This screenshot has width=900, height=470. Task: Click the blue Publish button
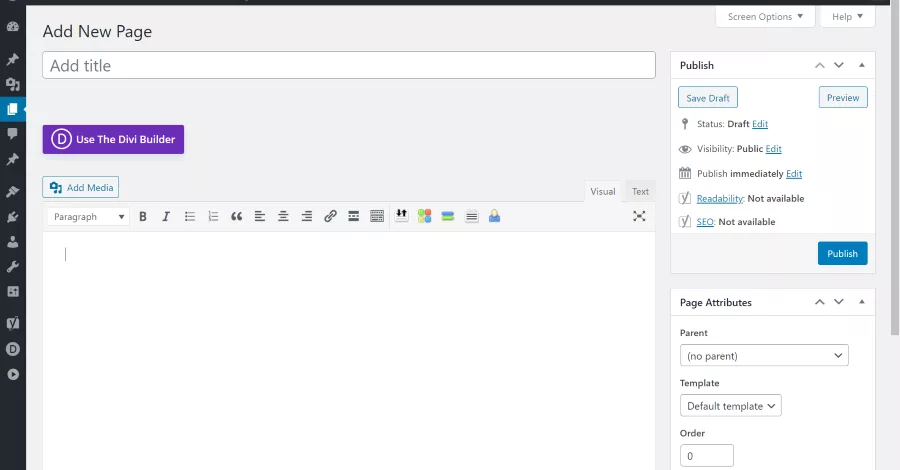pyautogui.click(x=842, y=254)
